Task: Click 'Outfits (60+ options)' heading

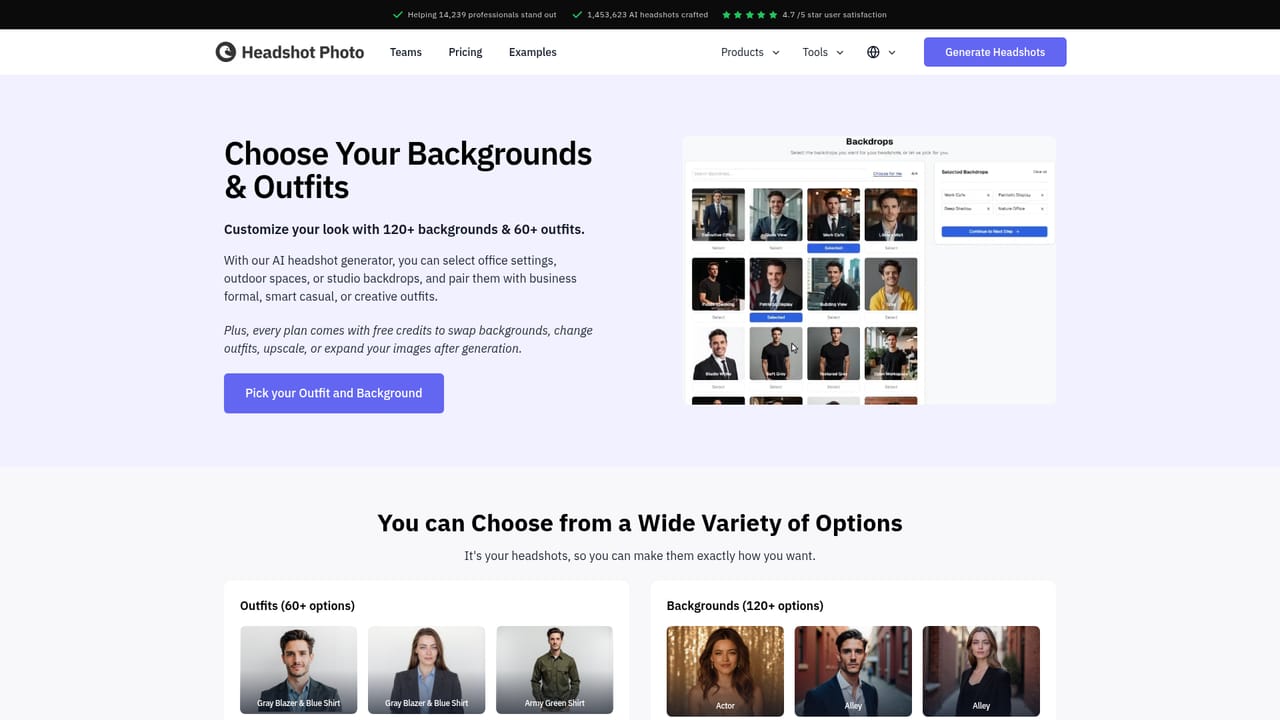Action: (297, 605)
